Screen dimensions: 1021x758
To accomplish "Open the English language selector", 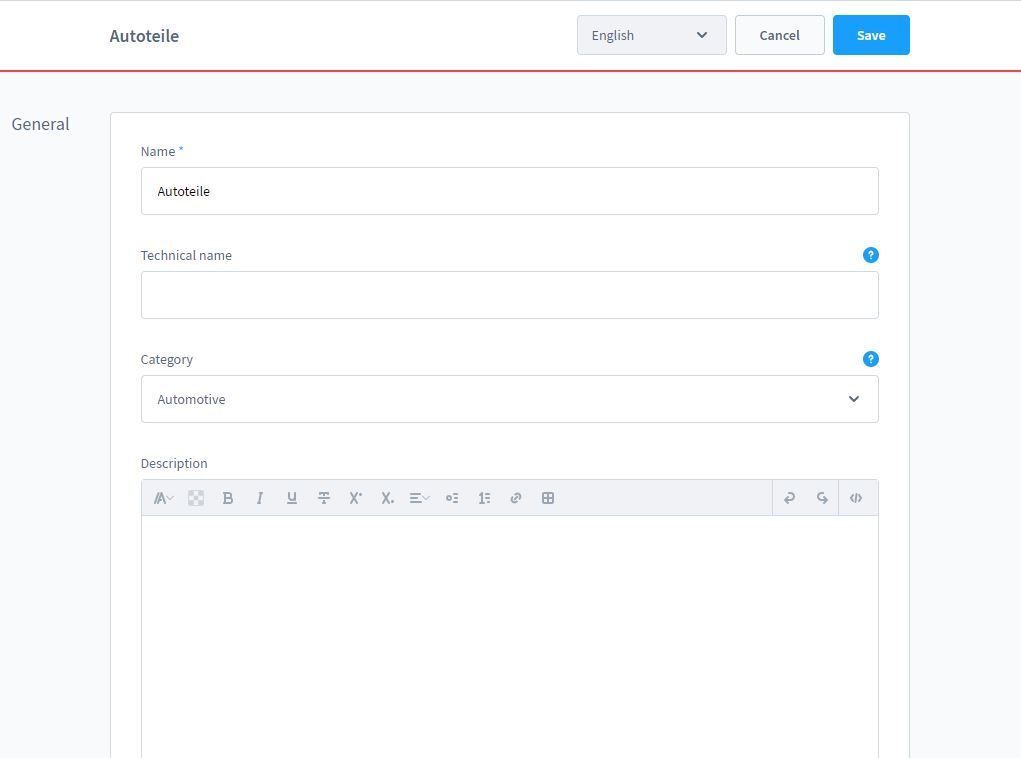I will point(651,35).
